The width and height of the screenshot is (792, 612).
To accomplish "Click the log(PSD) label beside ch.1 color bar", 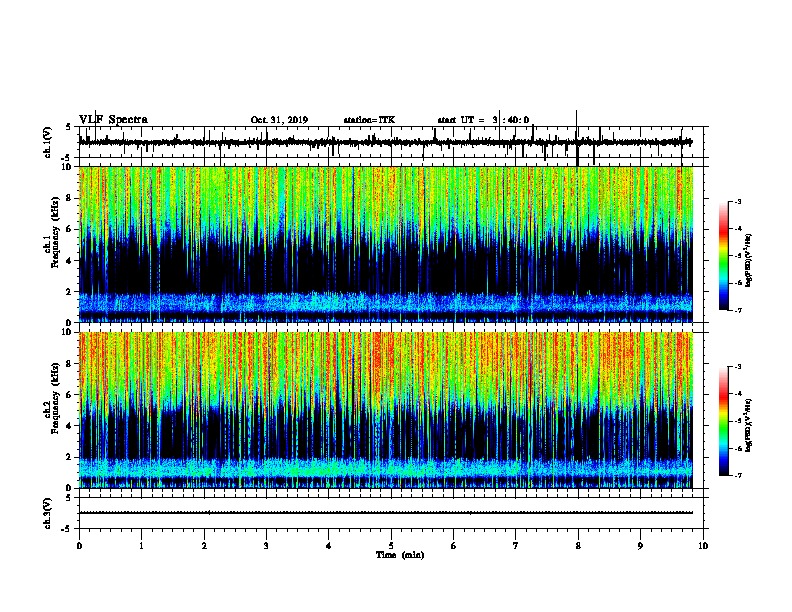I will pos(748,261).
